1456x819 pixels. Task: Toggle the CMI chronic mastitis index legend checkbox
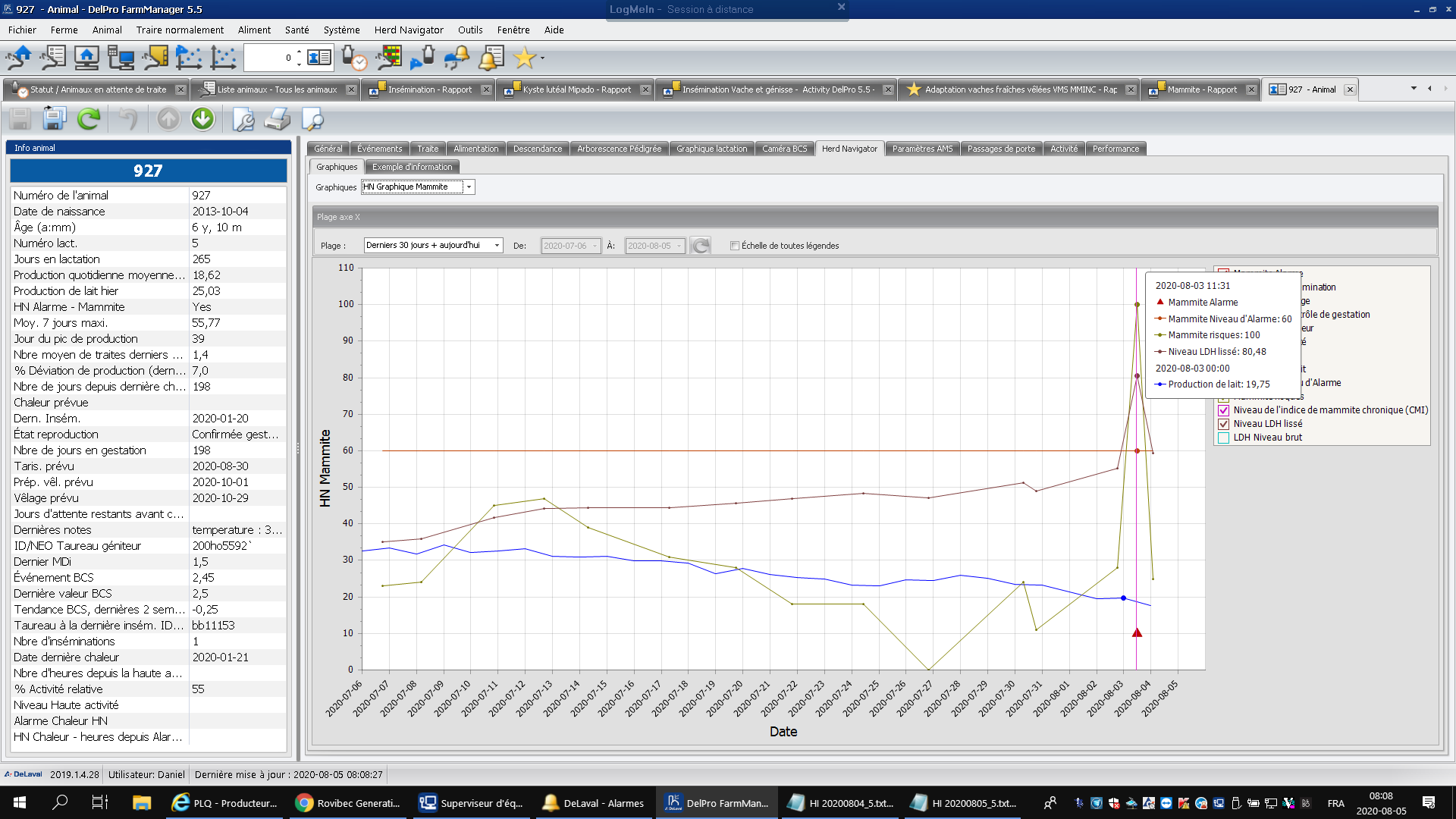coord(1223,410)
